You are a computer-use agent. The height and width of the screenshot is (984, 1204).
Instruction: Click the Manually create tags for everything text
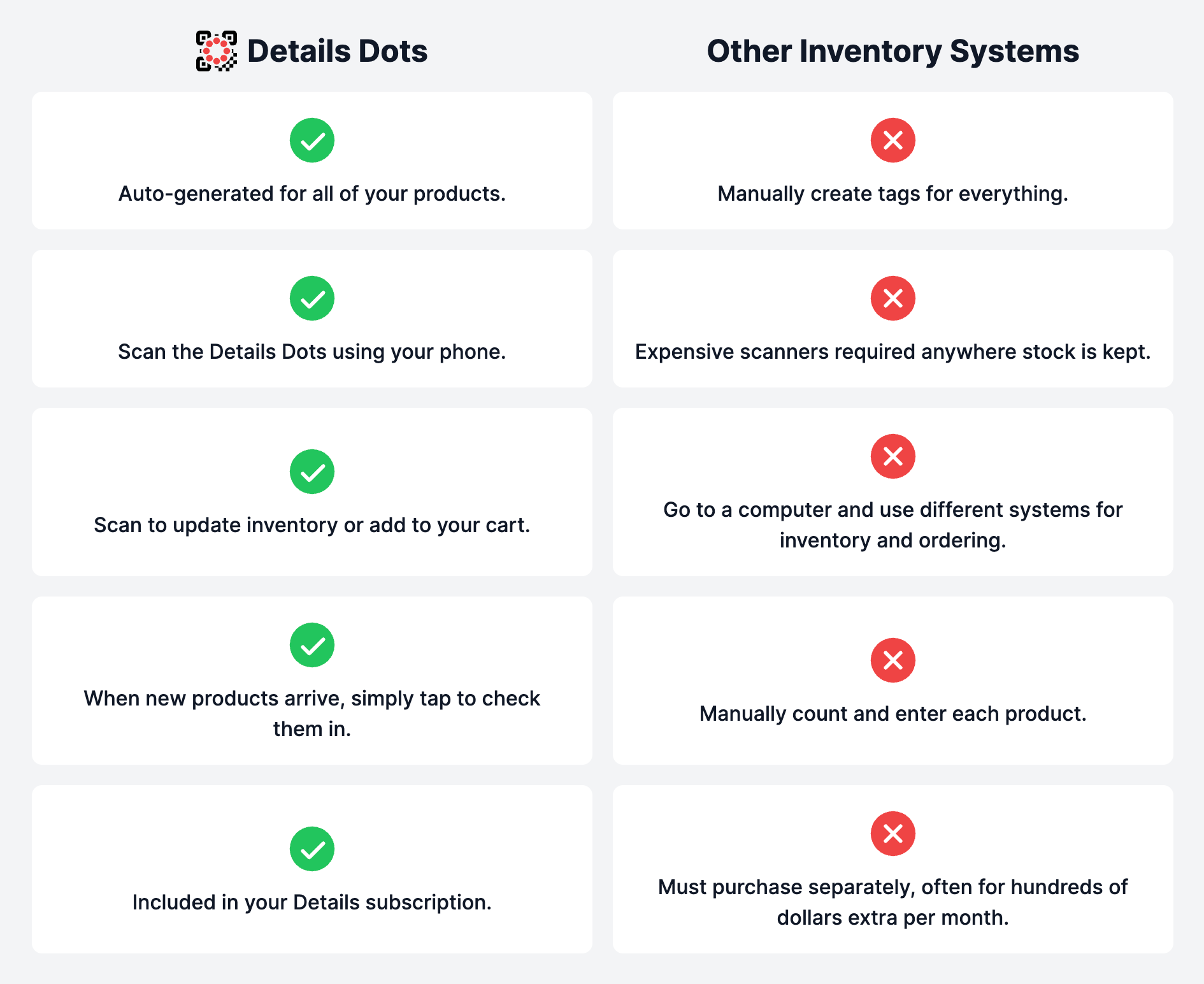tap(893, 194)
